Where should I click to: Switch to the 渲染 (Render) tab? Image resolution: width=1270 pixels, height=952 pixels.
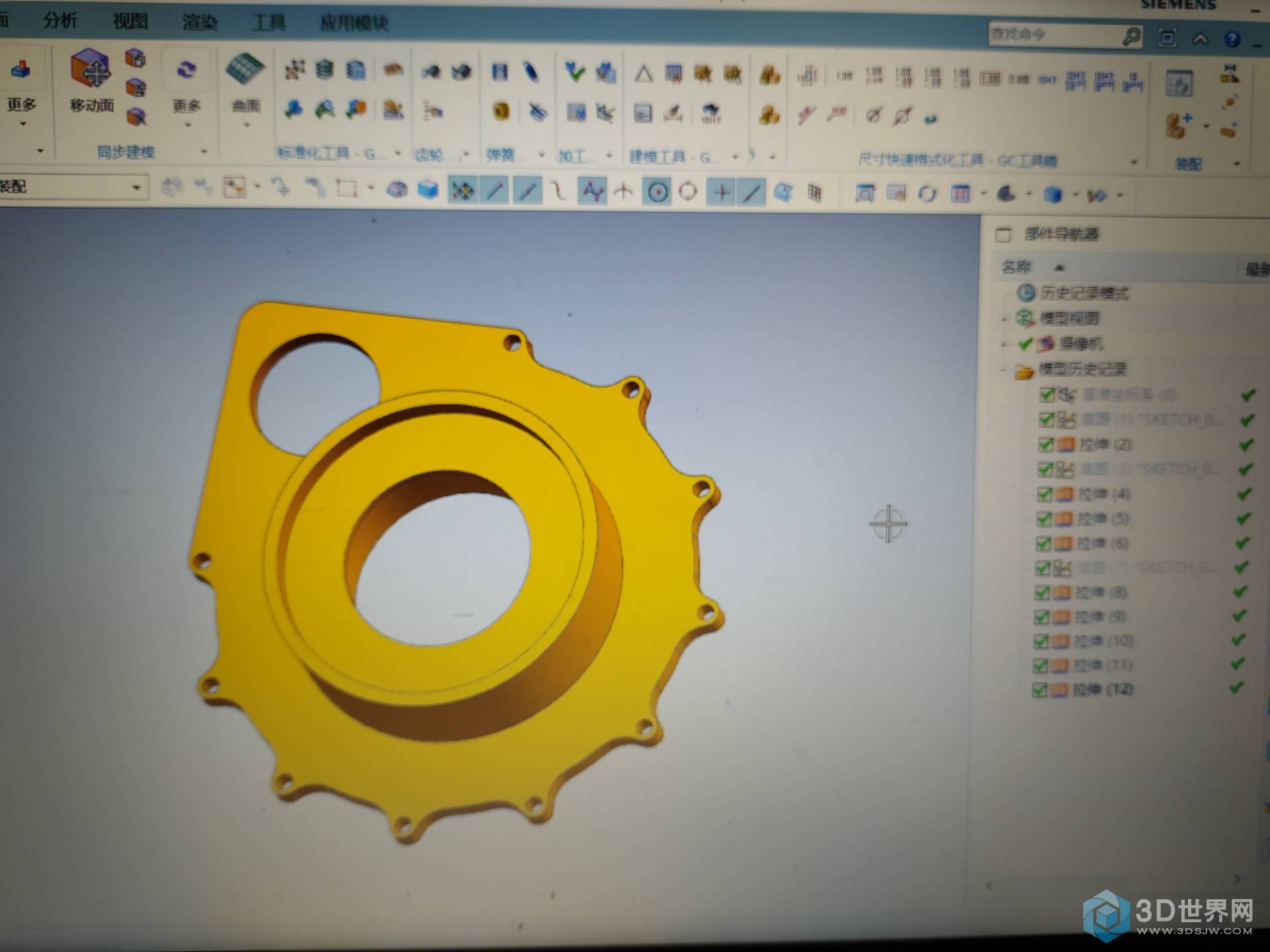pyautogui.click(x=199, y=22)
